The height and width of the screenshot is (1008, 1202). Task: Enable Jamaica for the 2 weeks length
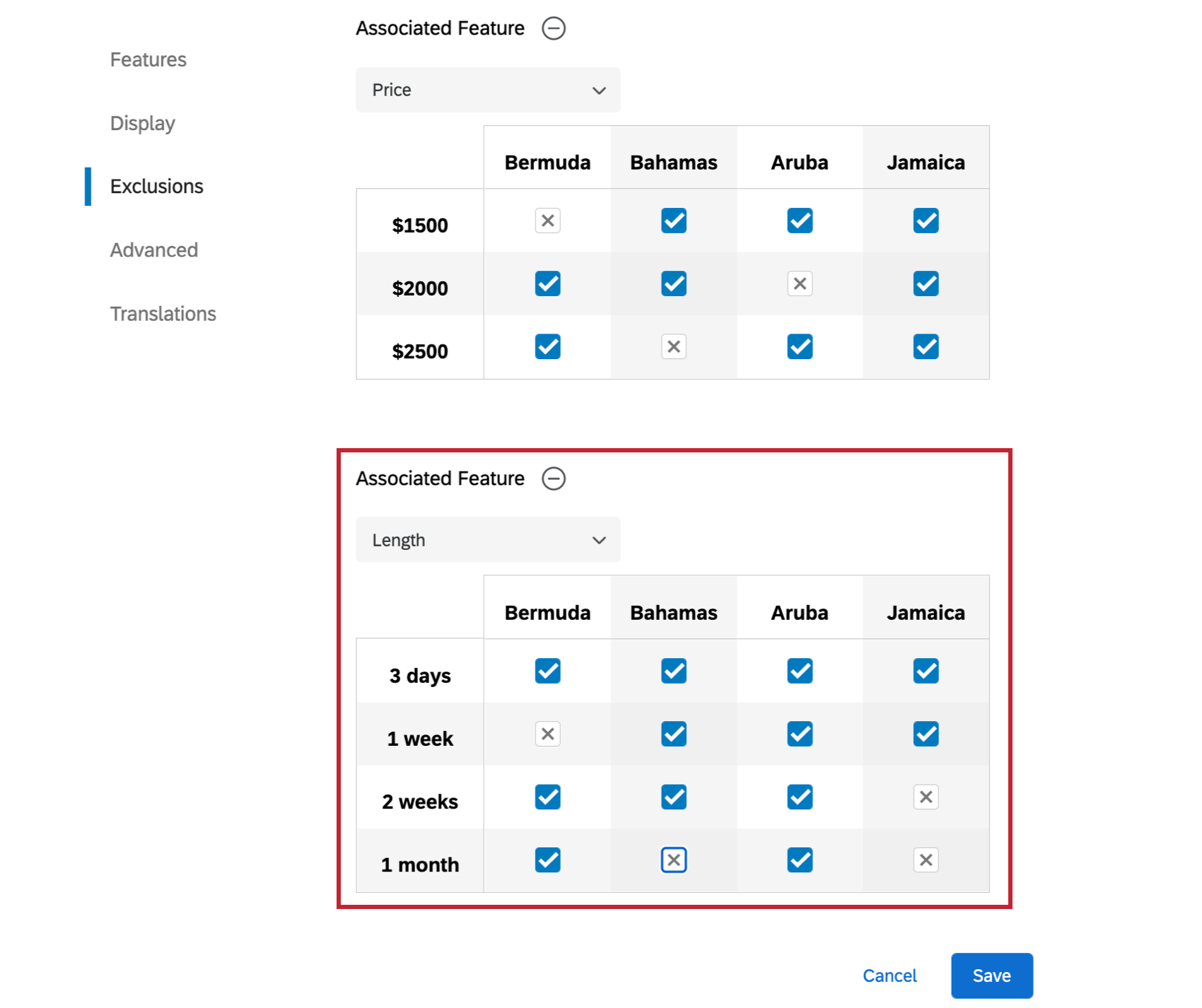926,797
